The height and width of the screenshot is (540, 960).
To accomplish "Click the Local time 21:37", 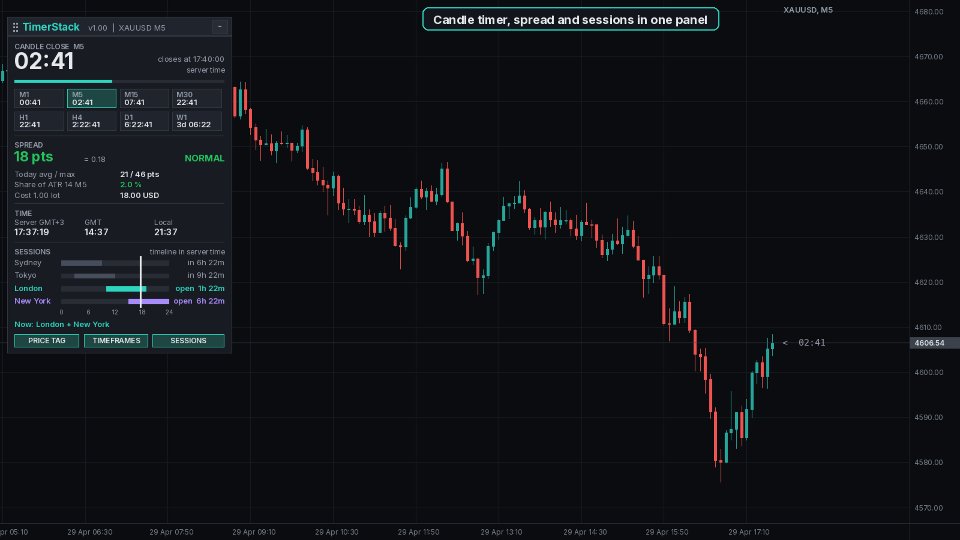I will click(166, 232).
